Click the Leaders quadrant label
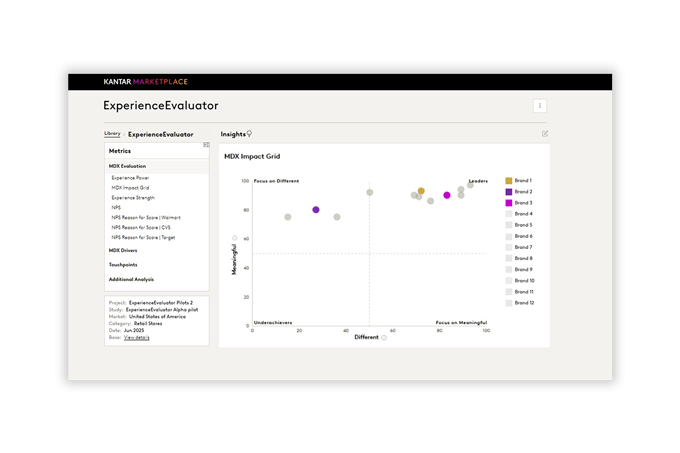This screenshot has width=680, height=453. (478, 181)
